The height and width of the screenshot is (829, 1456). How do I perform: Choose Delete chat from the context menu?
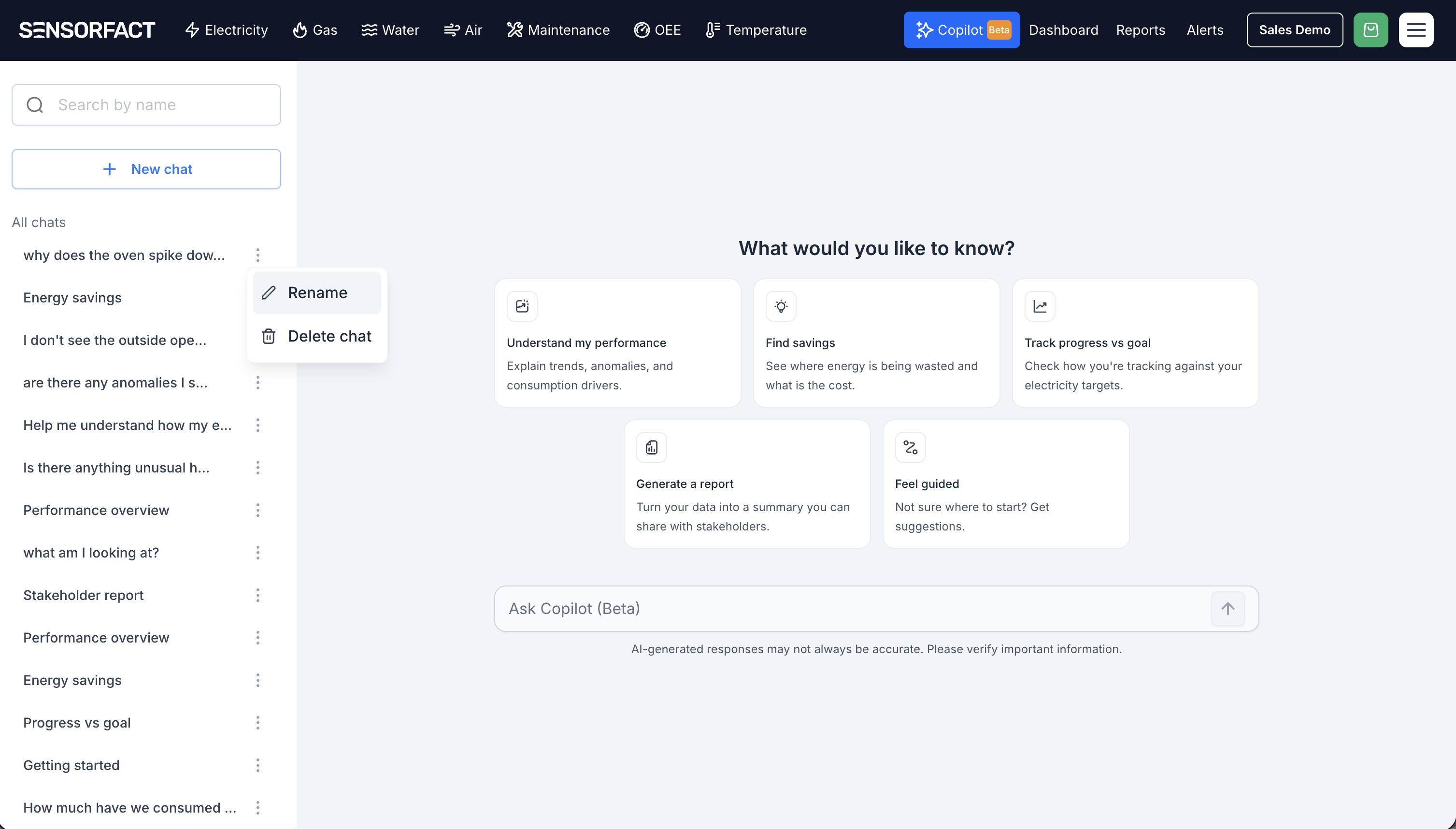[x=317, y=336]
